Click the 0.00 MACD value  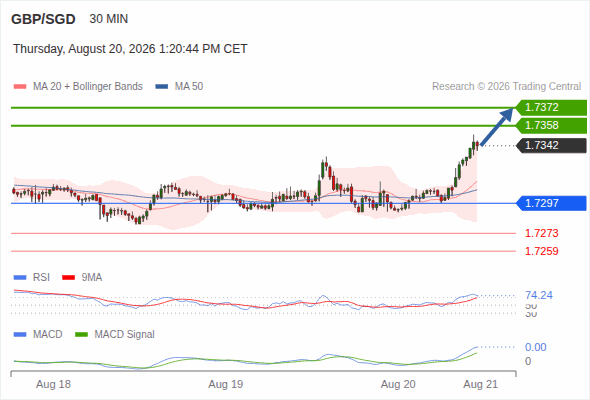536,347
